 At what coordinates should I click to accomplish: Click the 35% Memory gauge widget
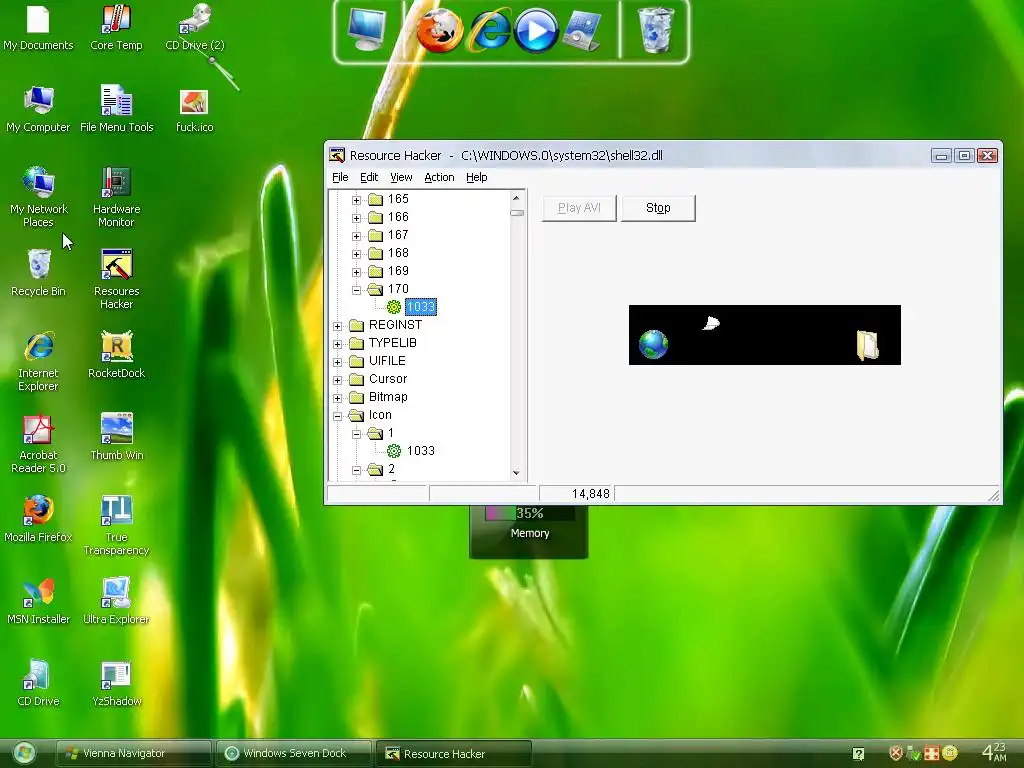click(x=529, y=531)
